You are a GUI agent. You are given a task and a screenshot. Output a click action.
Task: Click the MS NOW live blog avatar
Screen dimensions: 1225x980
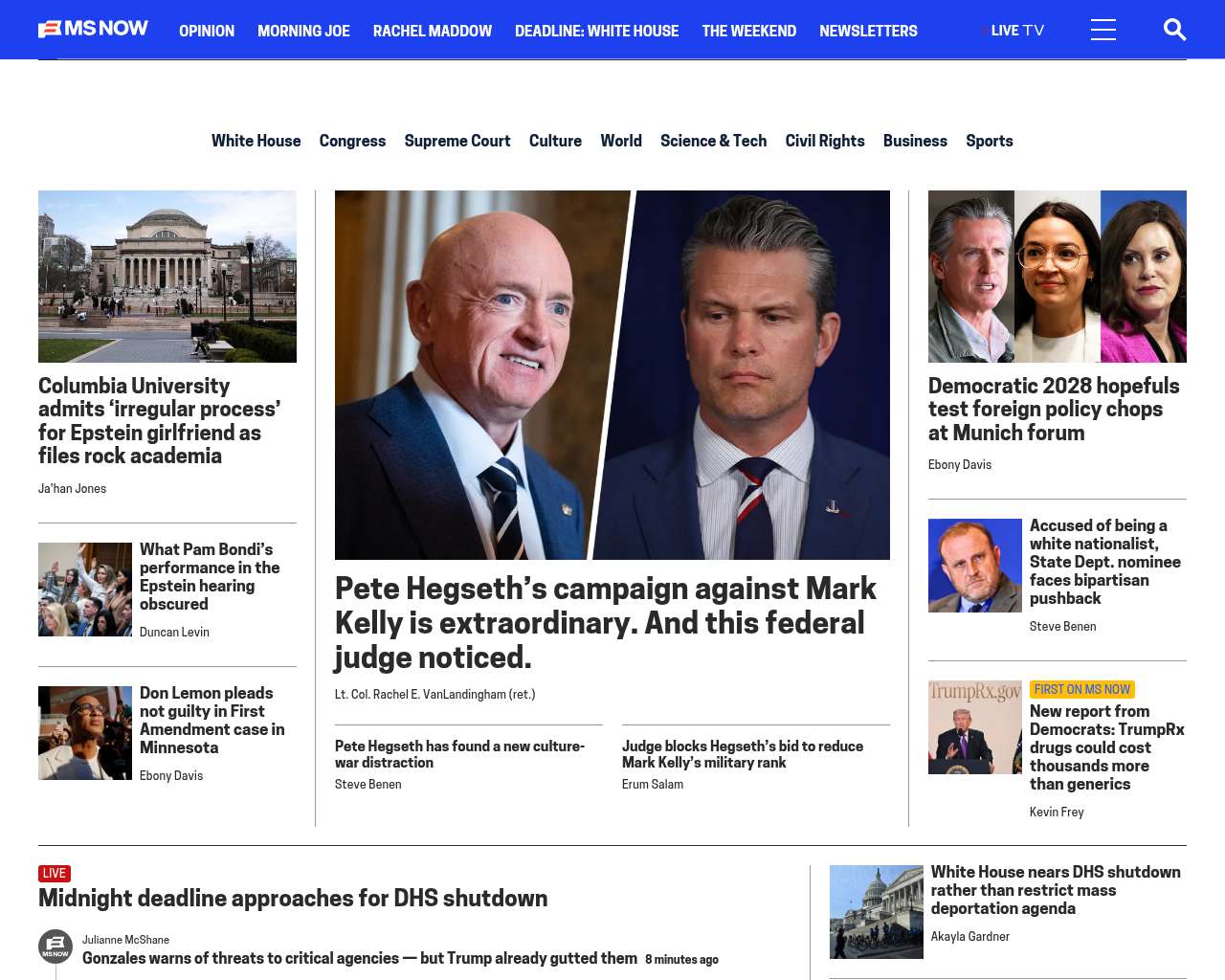(x=56, y=947)
